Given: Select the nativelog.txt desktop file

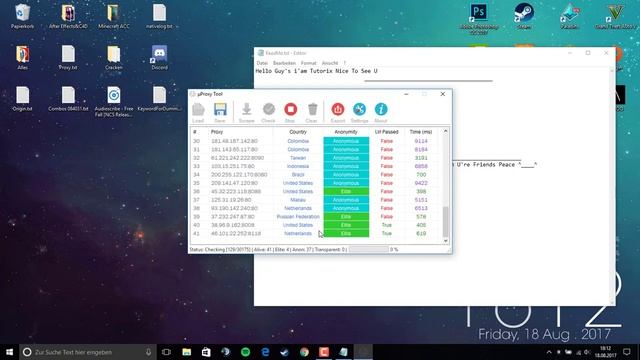Looking at the screenshot, I should [x=159, y=16].
